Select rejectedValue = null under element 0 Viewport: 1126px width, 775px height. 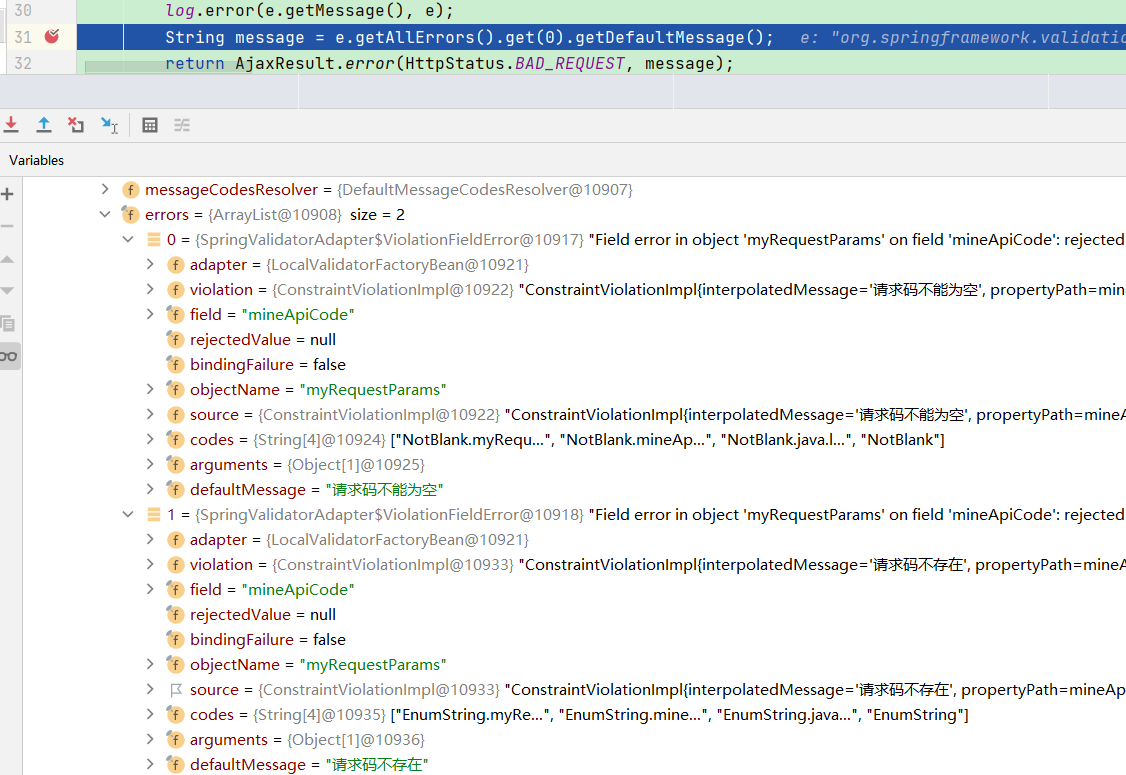(574, 340)
